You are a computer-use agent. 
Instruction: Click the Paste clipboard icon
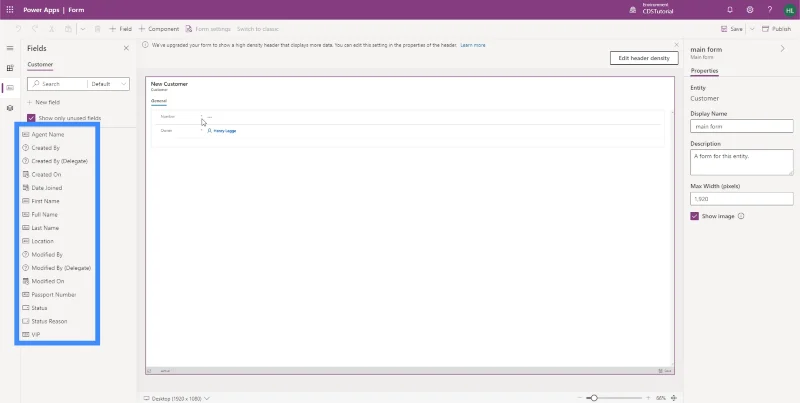pos(68,29)
